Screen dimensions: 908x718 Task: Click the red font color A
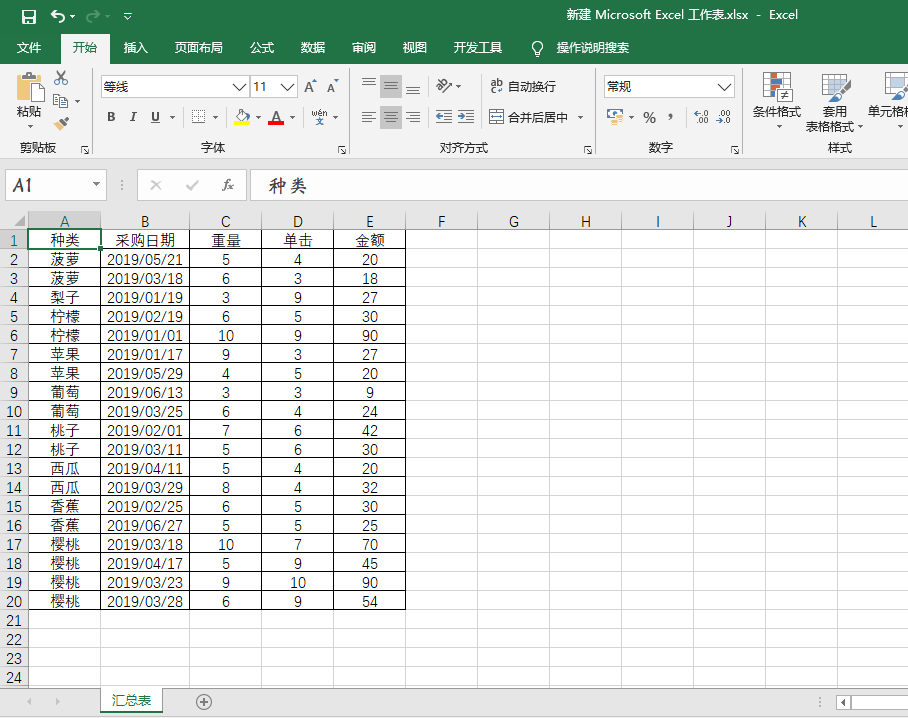click(276, 117)
